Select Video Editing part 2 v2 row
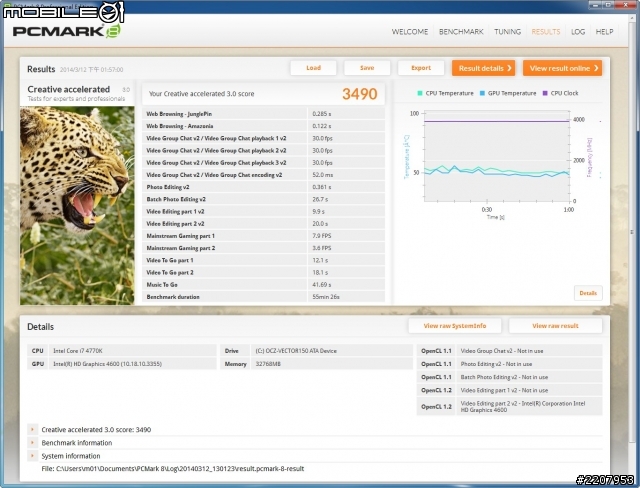Image resolution: width=640 pixels, height=488 pixels. 263,224
